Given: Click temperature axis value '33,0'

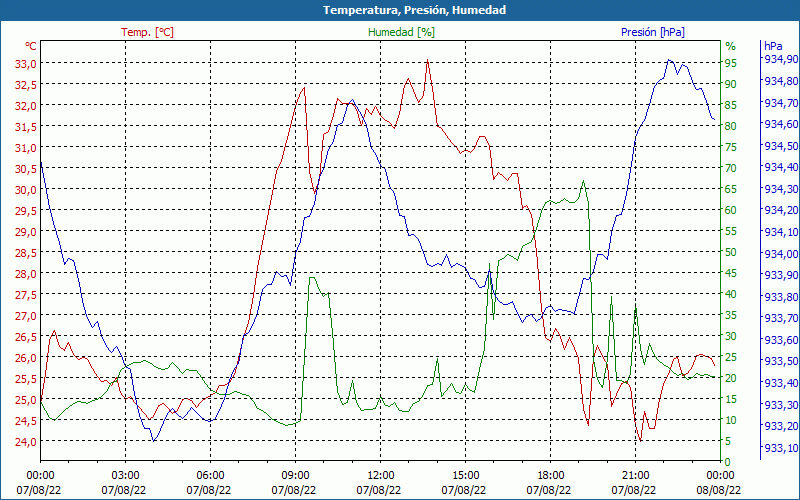Looking at the screenshot, I should (x=26, y=64).
